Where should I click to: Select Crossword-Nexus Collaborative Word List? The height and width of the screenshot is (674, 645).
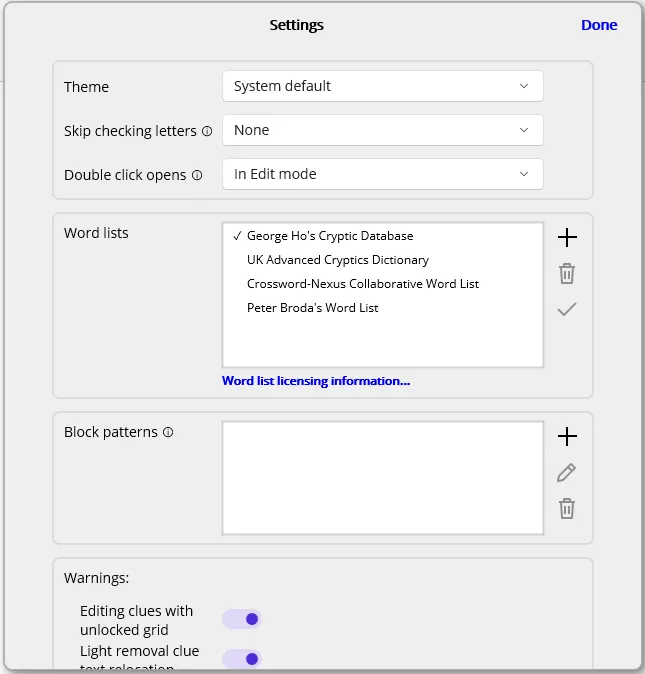(x=382, y=284)
